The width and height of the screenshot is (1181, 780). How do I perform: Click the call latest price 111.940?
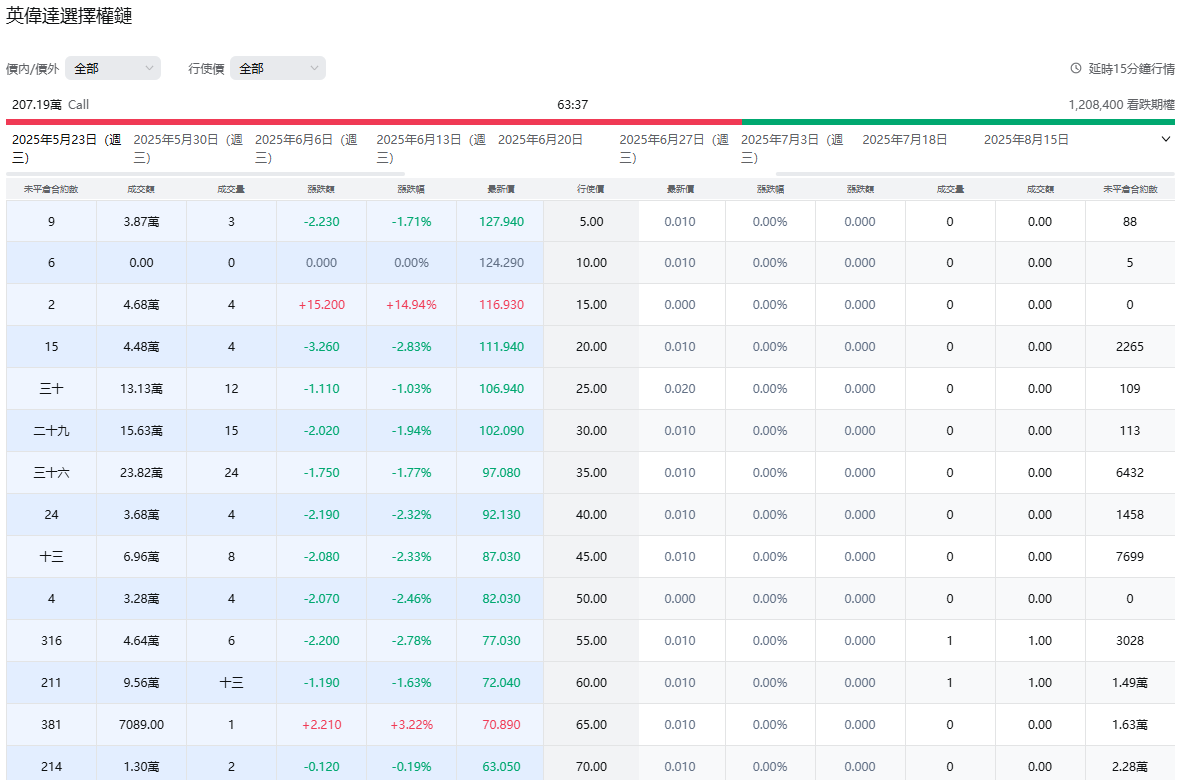pos(501,347)
